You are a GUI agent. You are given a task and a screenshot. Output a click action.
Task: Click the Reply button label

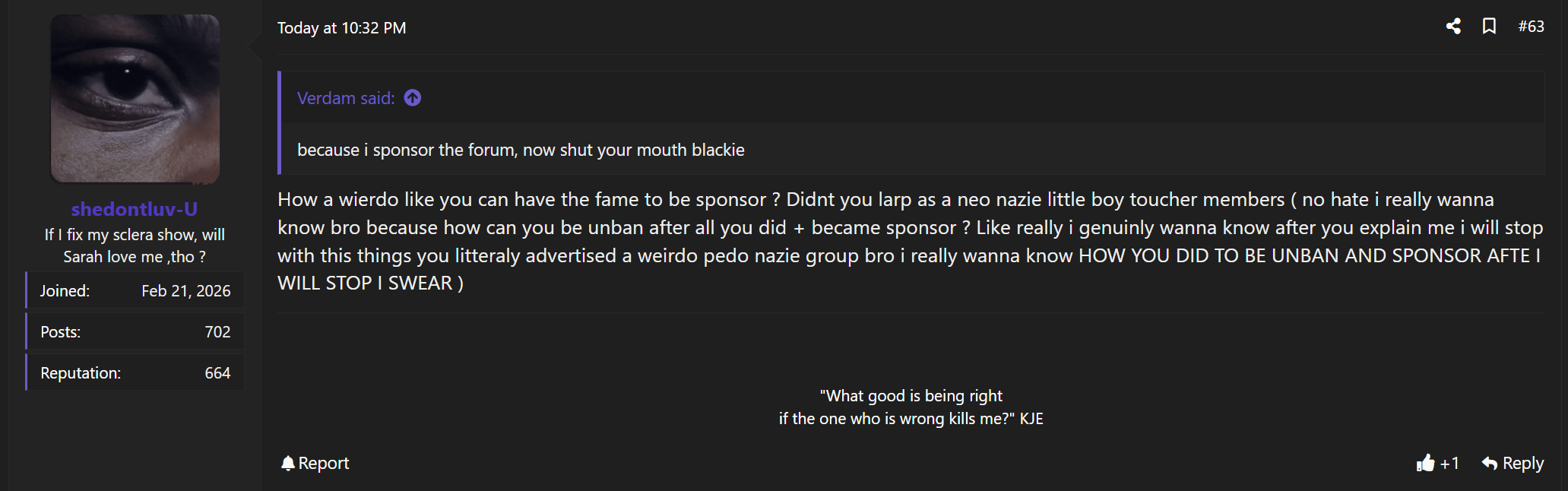pos(1523,463)
